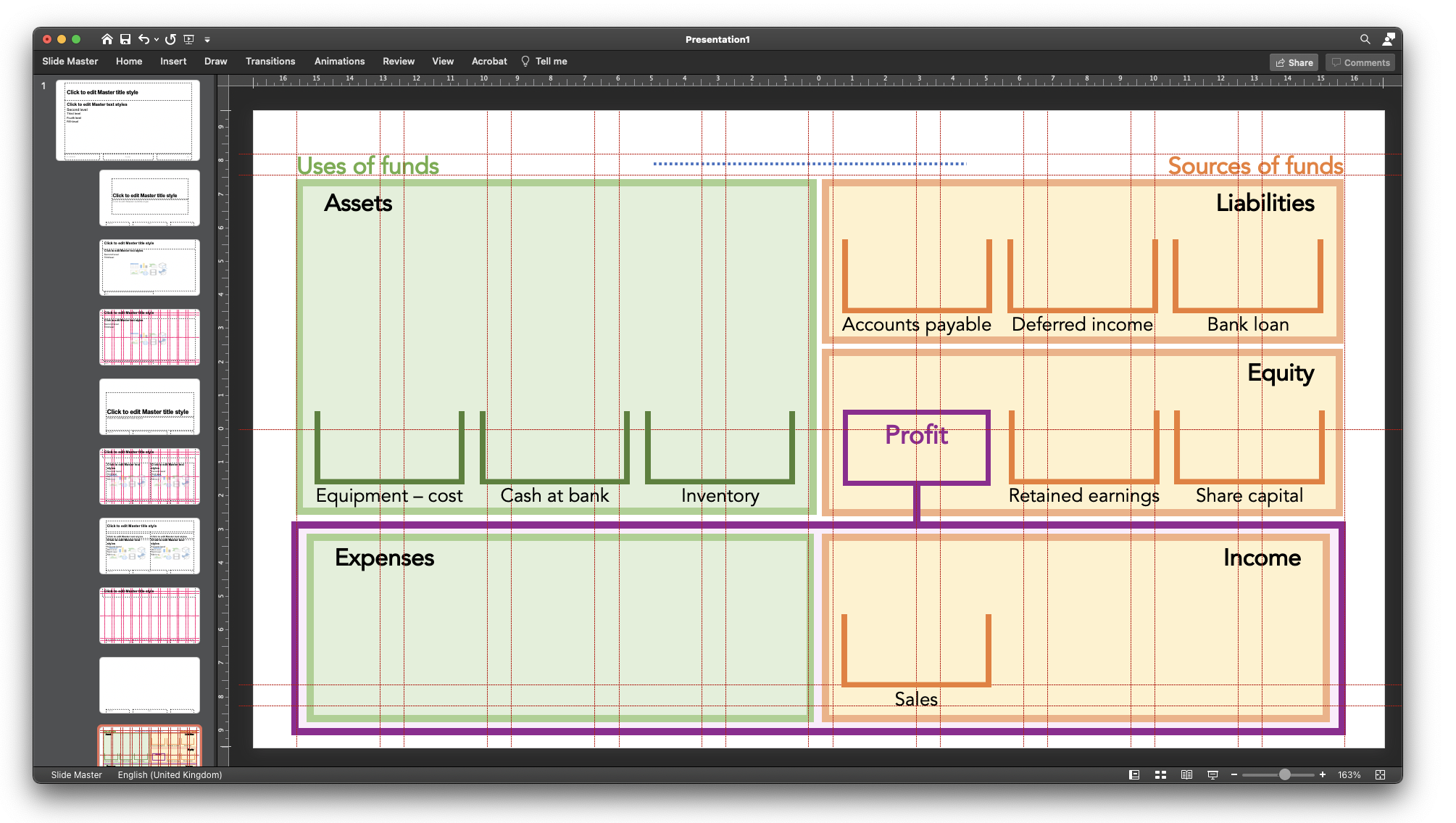The image size is (1456, 823).
Task: Click the zoom slider handle
Action: click(x=1284, y=774)
